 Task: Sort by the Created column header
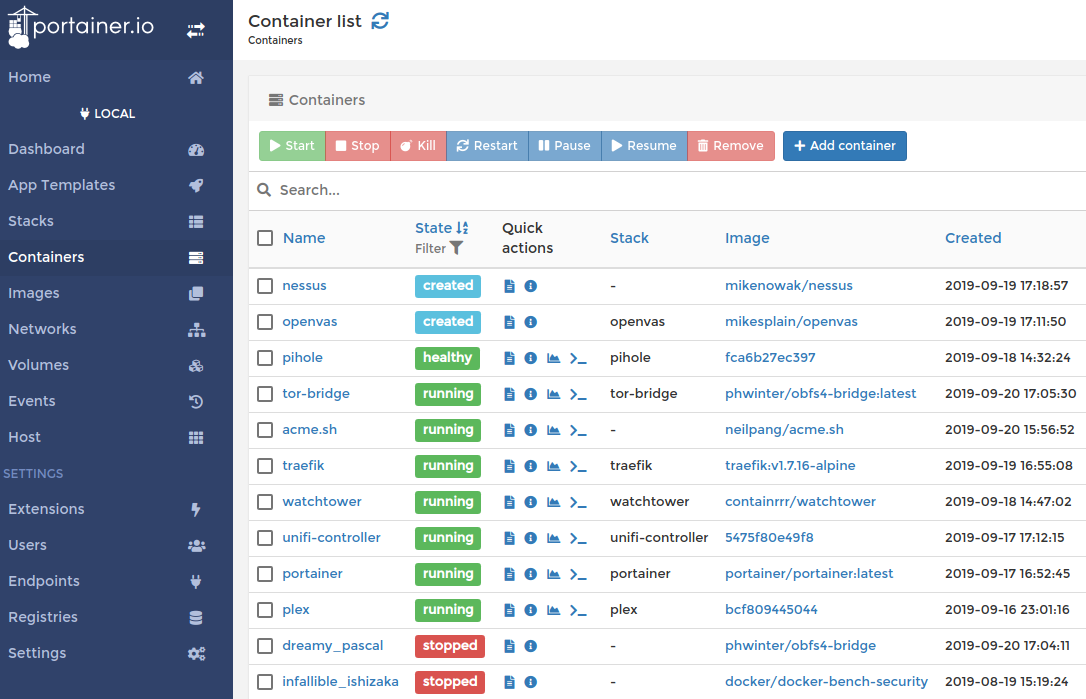coord(973,238)
